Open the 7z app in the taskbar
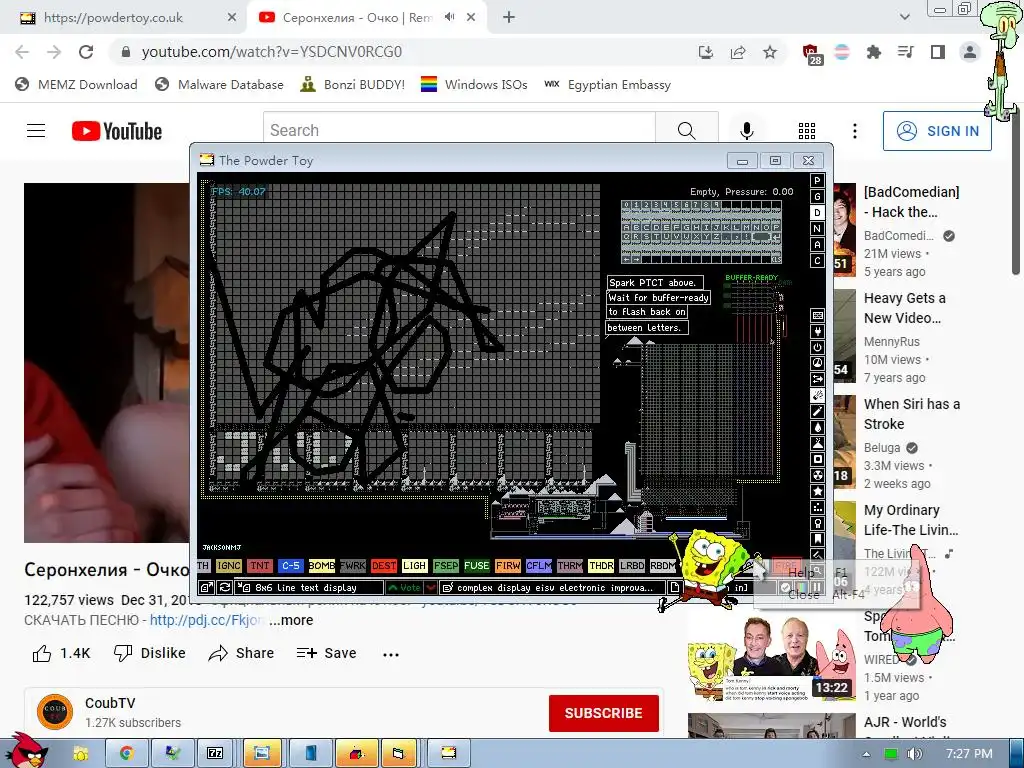The image size is (1024, 768). click(x=215, y=753)
